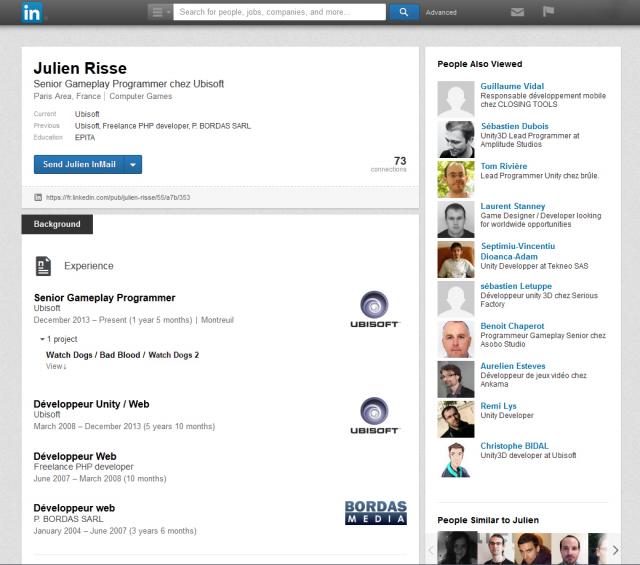This screenshot has height=565, width=640.
Task: Click the Ubisoft logo for Développeur Unity / Web
Action: pos(374,416)
